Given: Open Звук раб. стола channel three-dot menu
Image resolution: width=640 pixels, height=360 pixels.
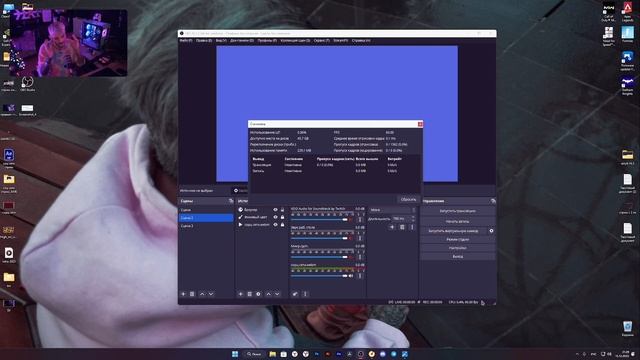Looking at the screenshot, I should click(x=360, y=238).
